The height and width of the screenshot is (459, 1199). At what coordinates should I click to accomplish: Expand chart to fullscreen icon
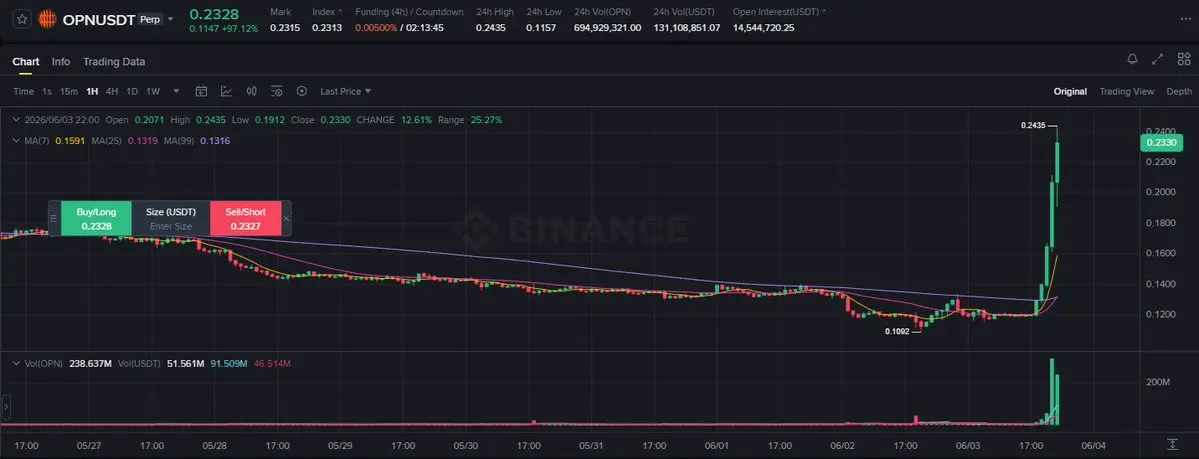[x=1158, y=60]
